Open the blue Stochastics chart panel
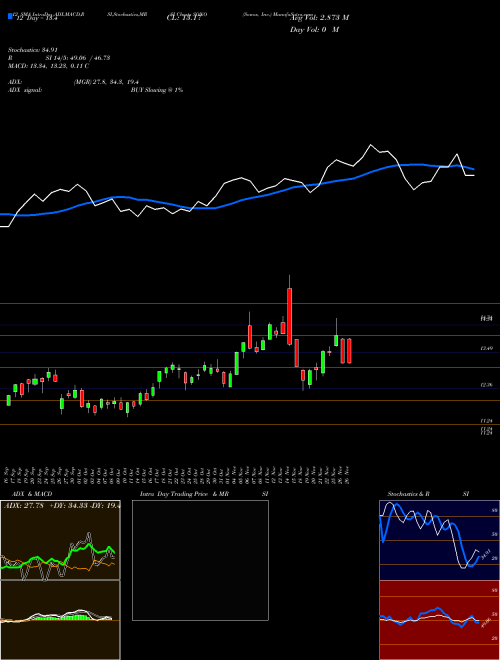The image size is (500, 660). (x=439, y=540)
